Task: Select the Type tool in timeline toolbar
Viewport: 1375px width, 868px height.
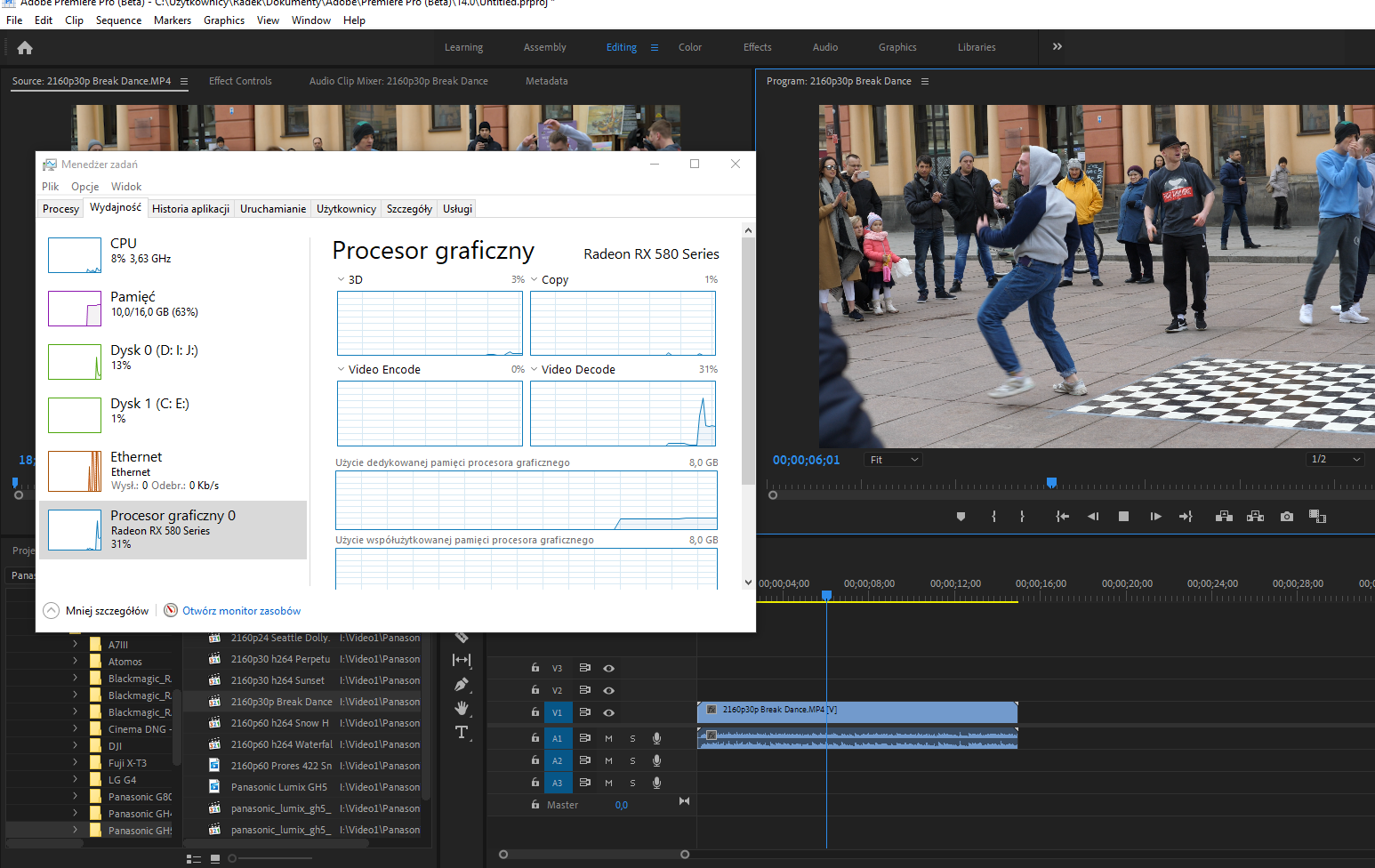Action: pos(462,732)
